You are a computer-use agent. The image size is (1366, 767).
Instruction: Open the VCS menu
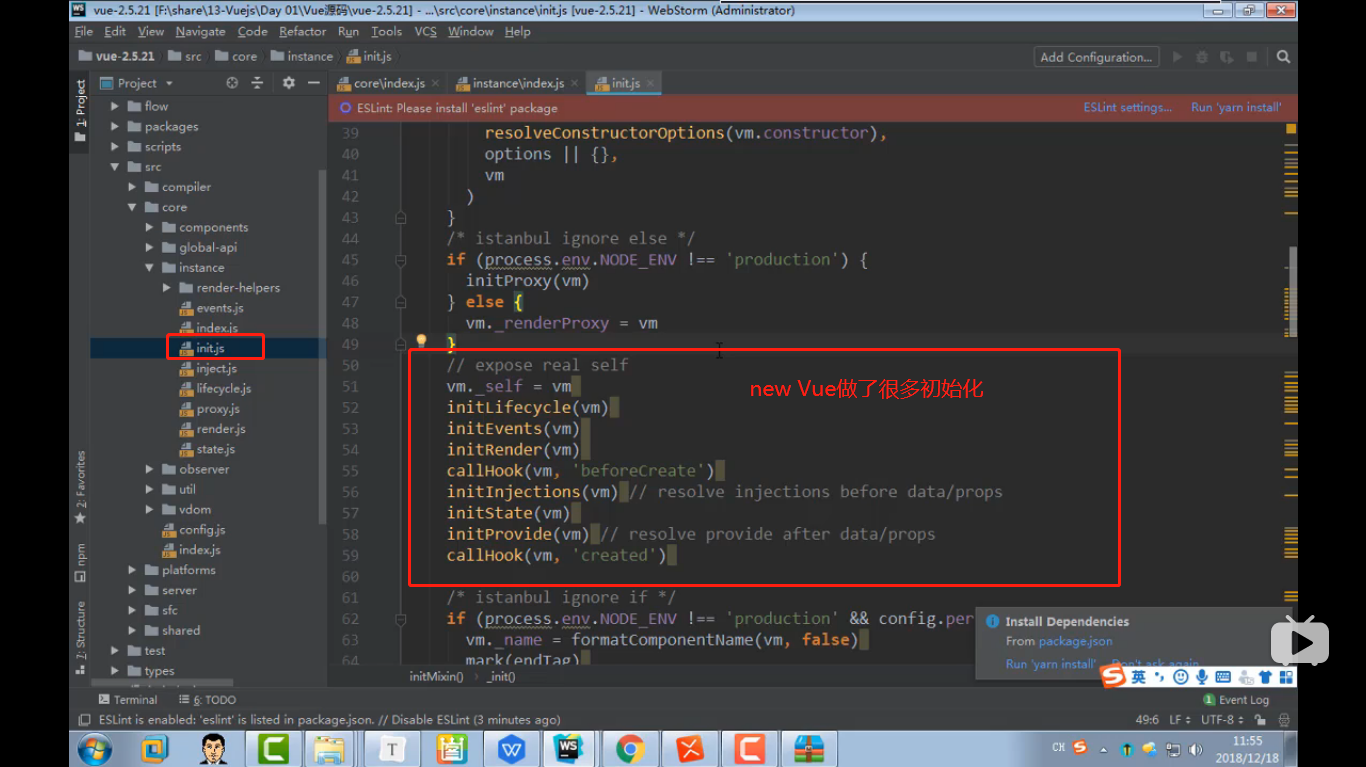[426, 32]
